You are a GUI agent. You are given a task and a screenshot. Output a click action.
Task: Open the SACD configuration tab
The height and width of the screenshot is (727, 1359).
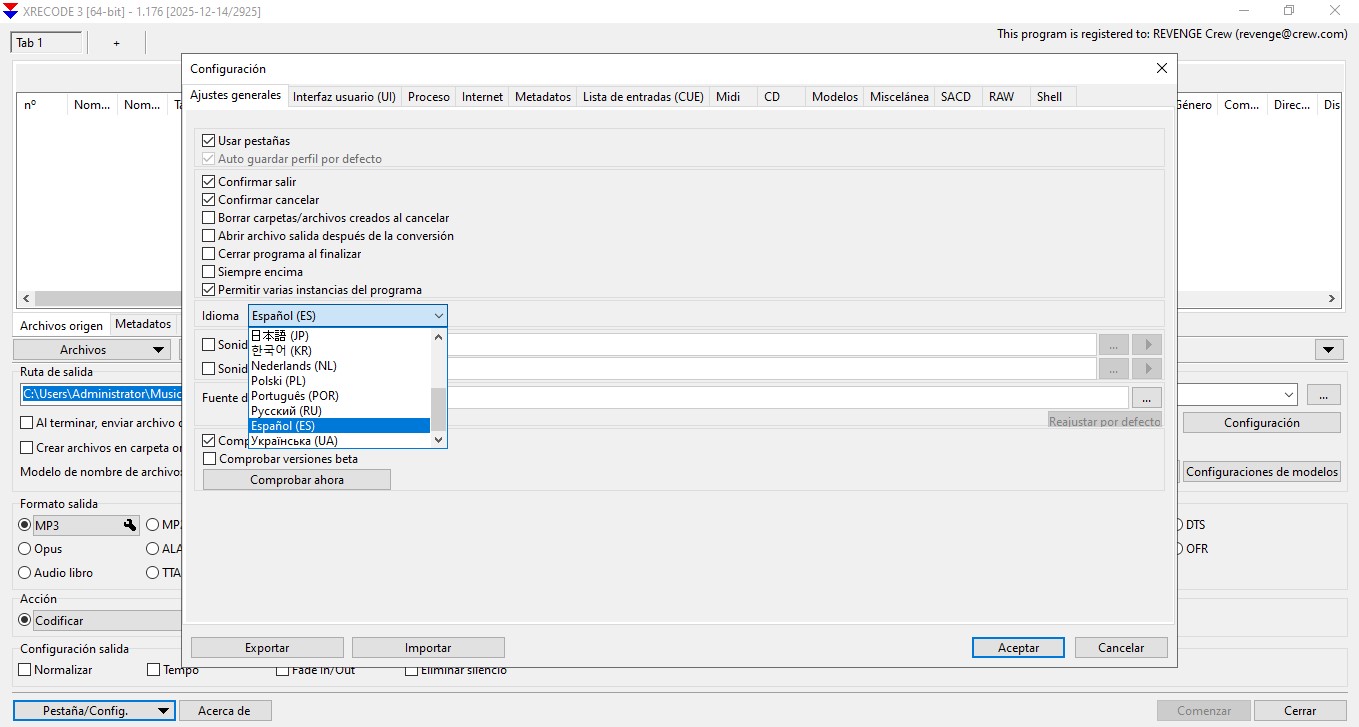coord(956,96)
